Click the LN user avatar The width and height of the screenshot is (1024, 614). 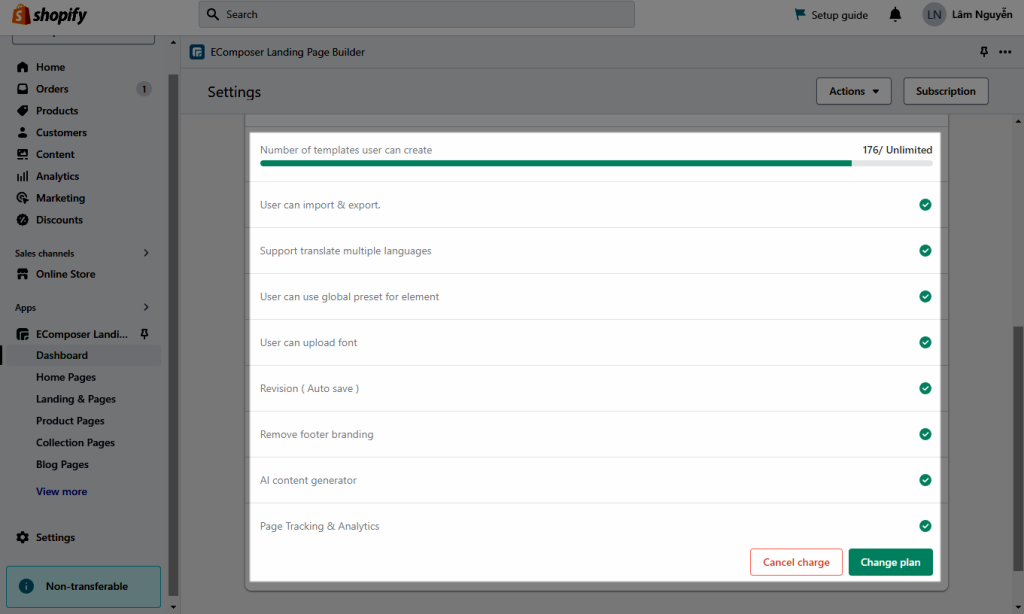pos(934,14)
